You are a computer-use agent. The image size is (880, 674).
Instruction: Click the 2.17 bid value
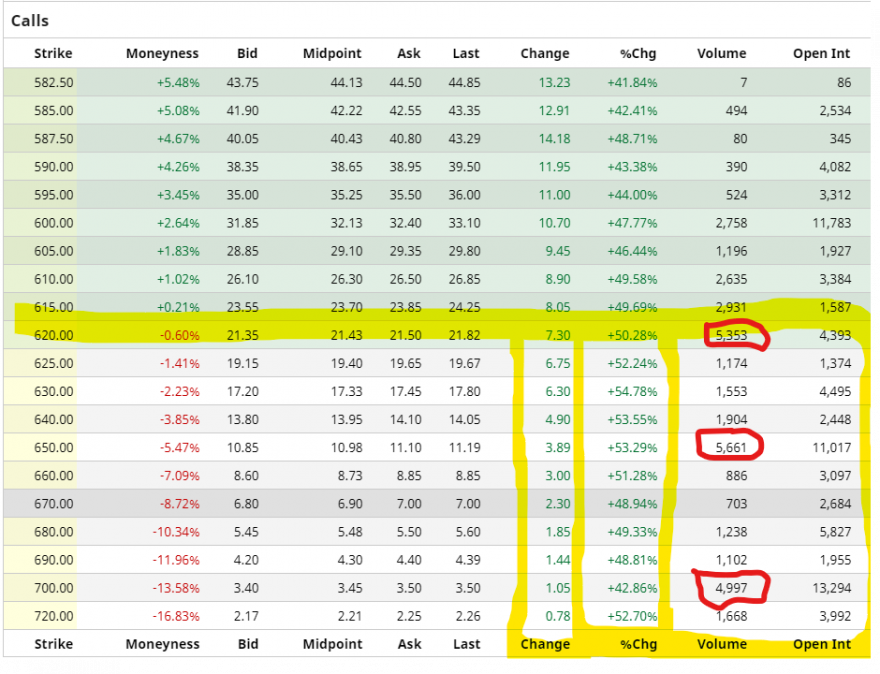click(x=246, y=616)
